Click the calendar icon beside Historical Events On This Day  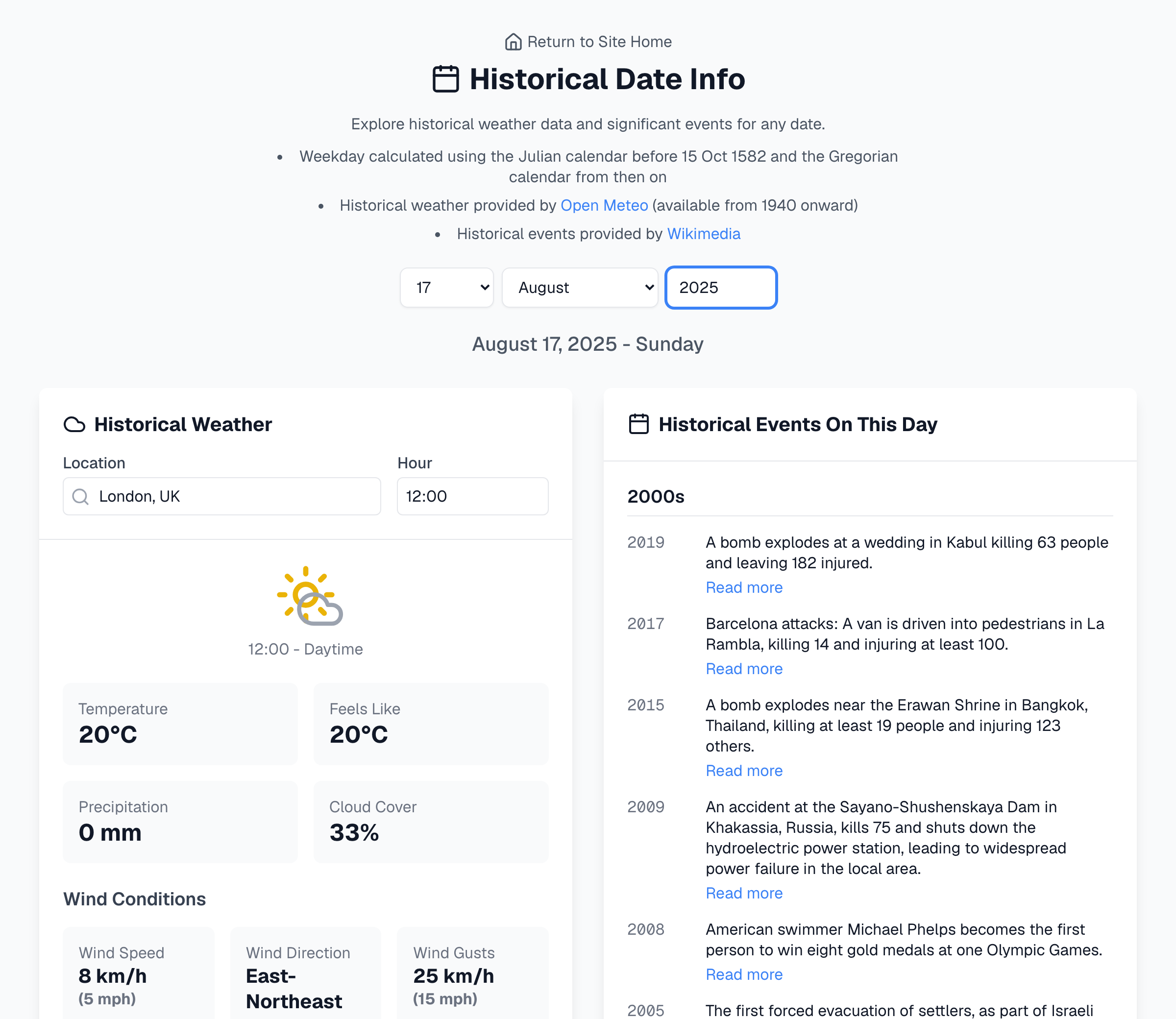pyautogui.click(x=638, y=424)
